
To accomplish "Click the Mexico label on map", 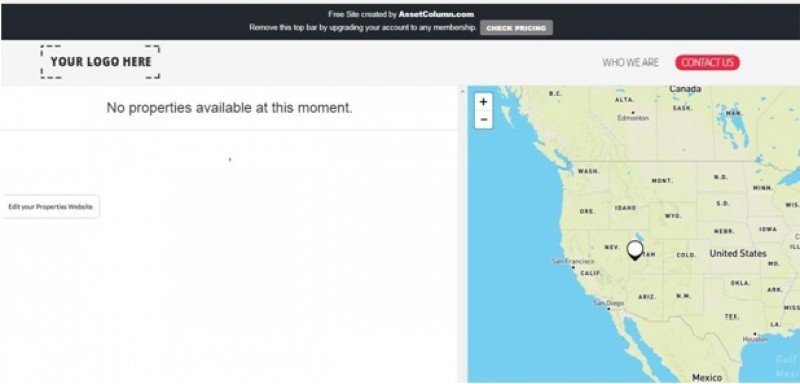I will [x=707, y=377].
